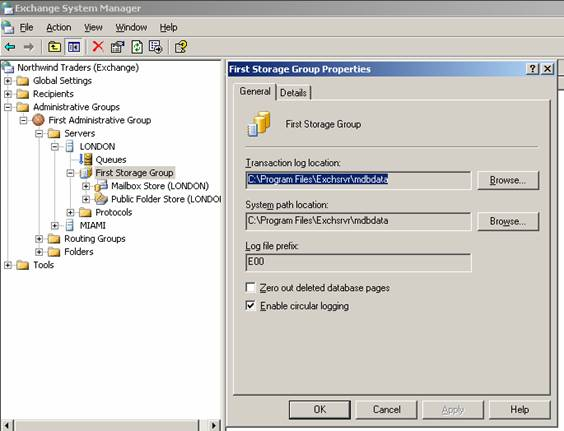Viewport: 564px width, 431px height.
Task: Select the Recipients tree item
Action: coord(53,94)
